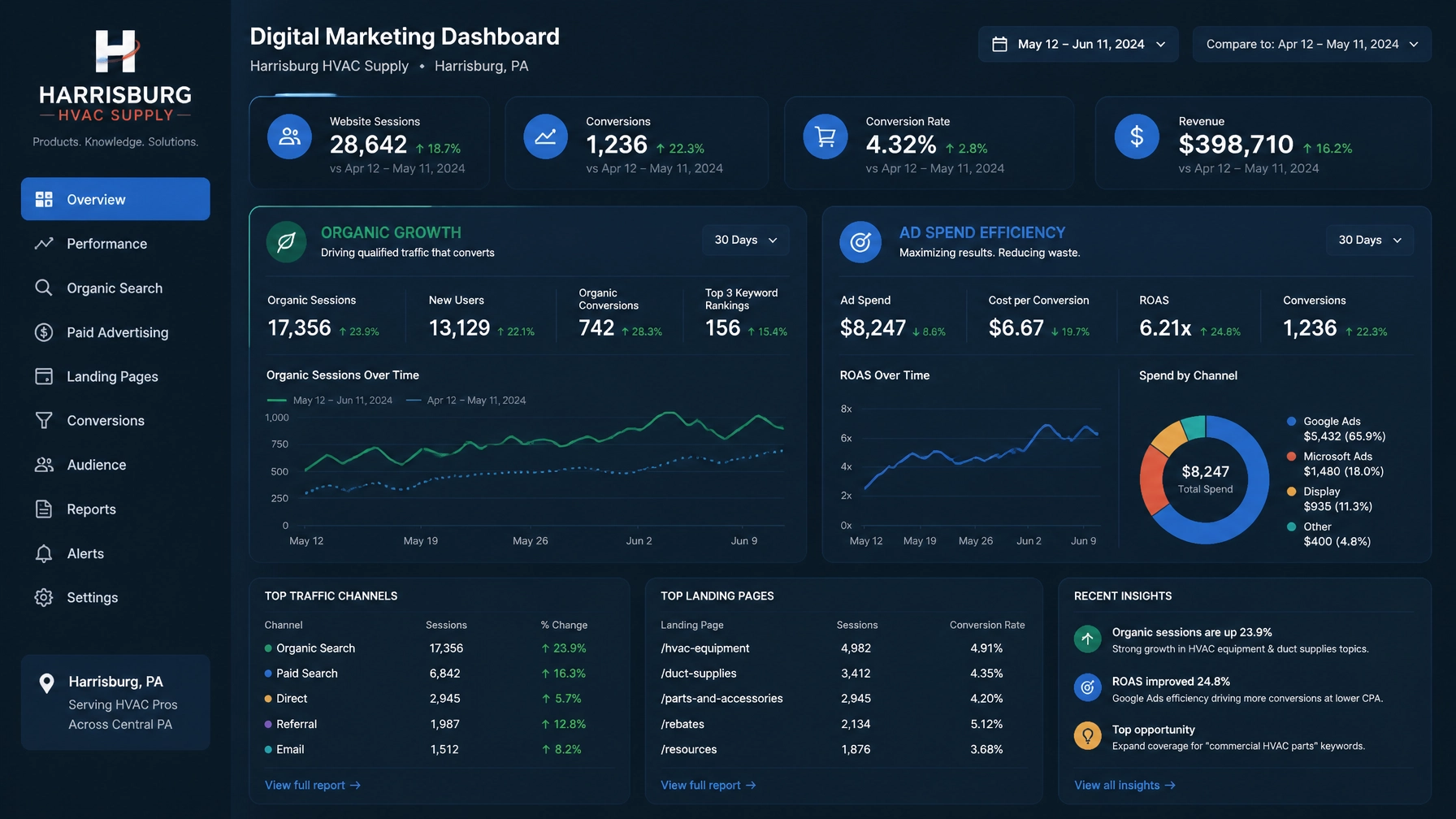This screenshot has height=819, width=1456.
Task: Click the Alerts bell icon
Action: coord(44,553)
